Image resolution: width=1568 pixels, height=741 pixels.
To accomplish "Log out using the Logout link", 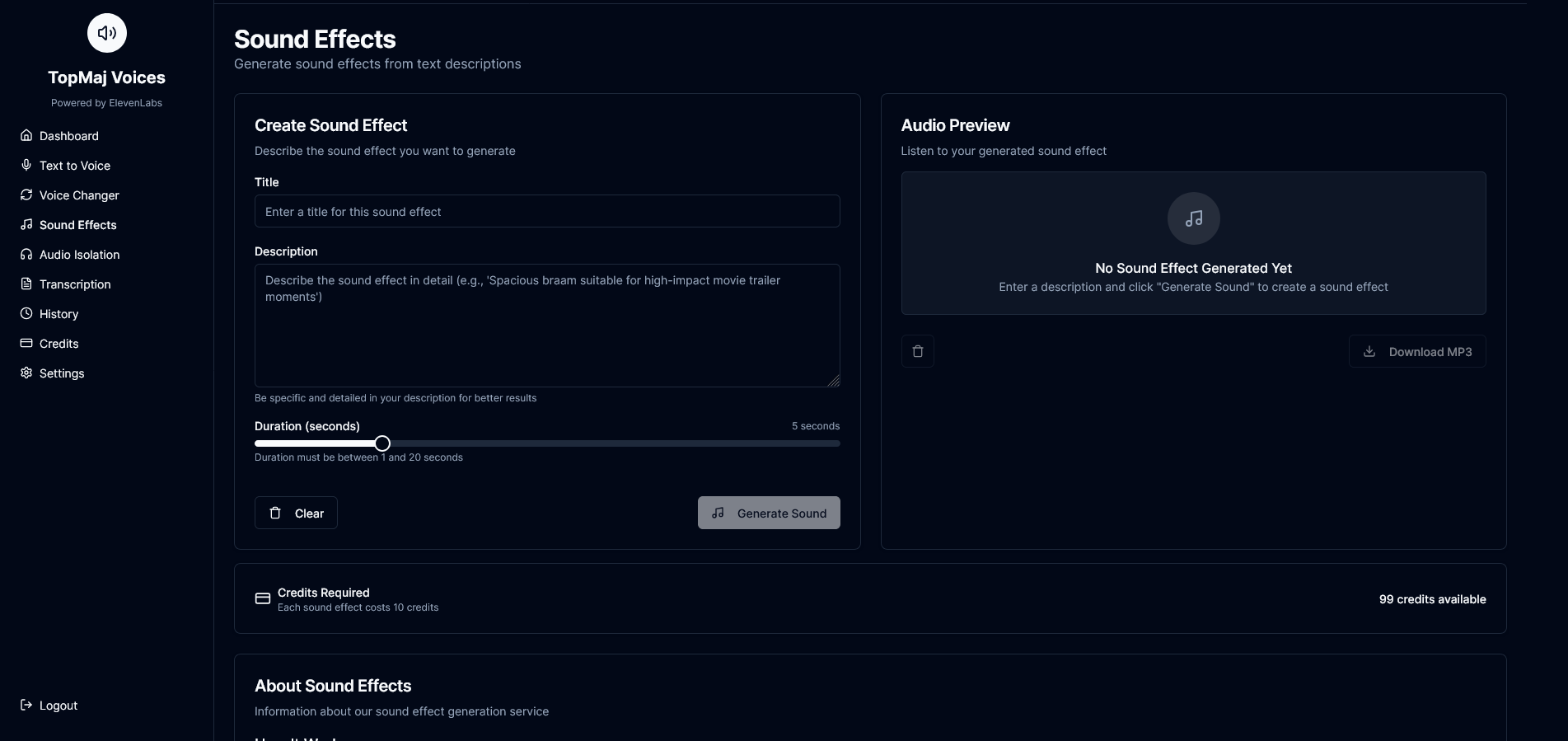I will pos(58,706).
